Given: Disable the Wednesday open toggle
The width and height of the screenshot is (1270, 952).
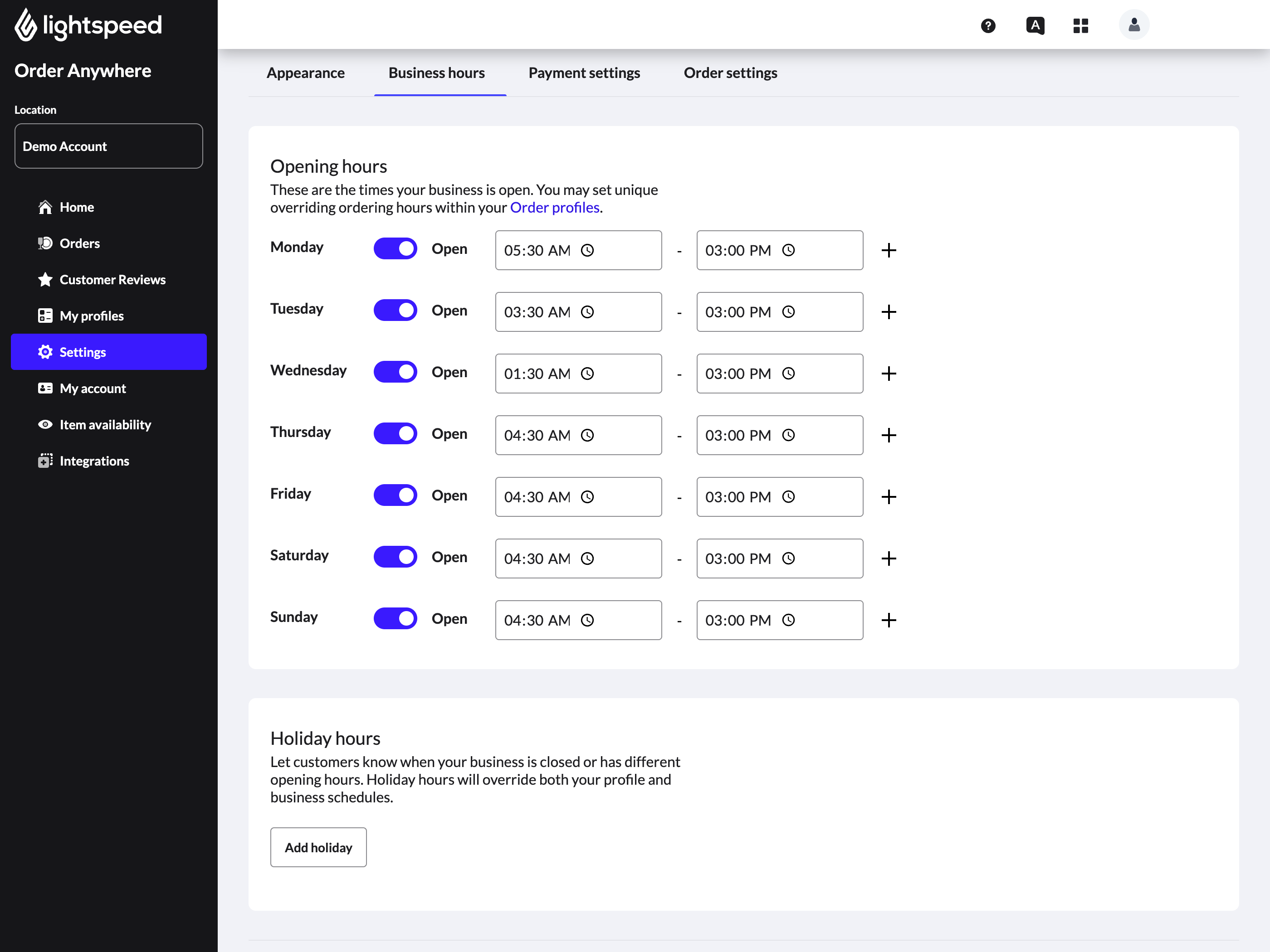Looking at the screenshot, I should [395, 372].
